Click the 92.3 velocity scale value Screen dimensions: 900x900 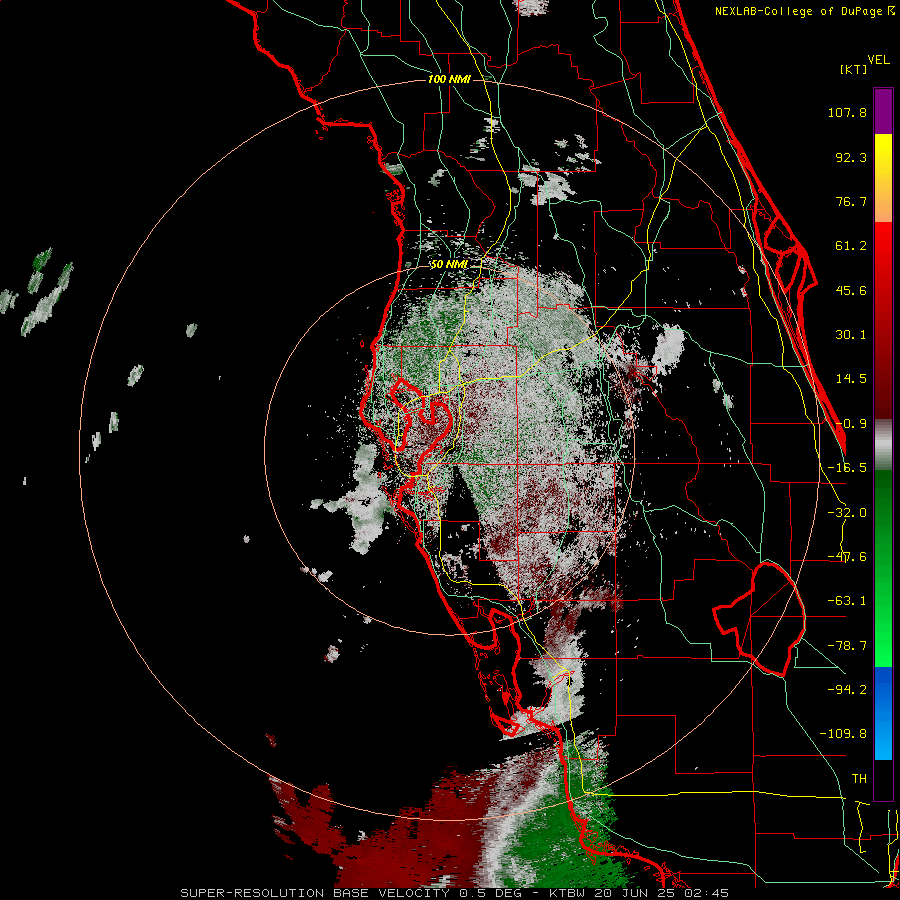pyautogui.click(x=851, y=157)
